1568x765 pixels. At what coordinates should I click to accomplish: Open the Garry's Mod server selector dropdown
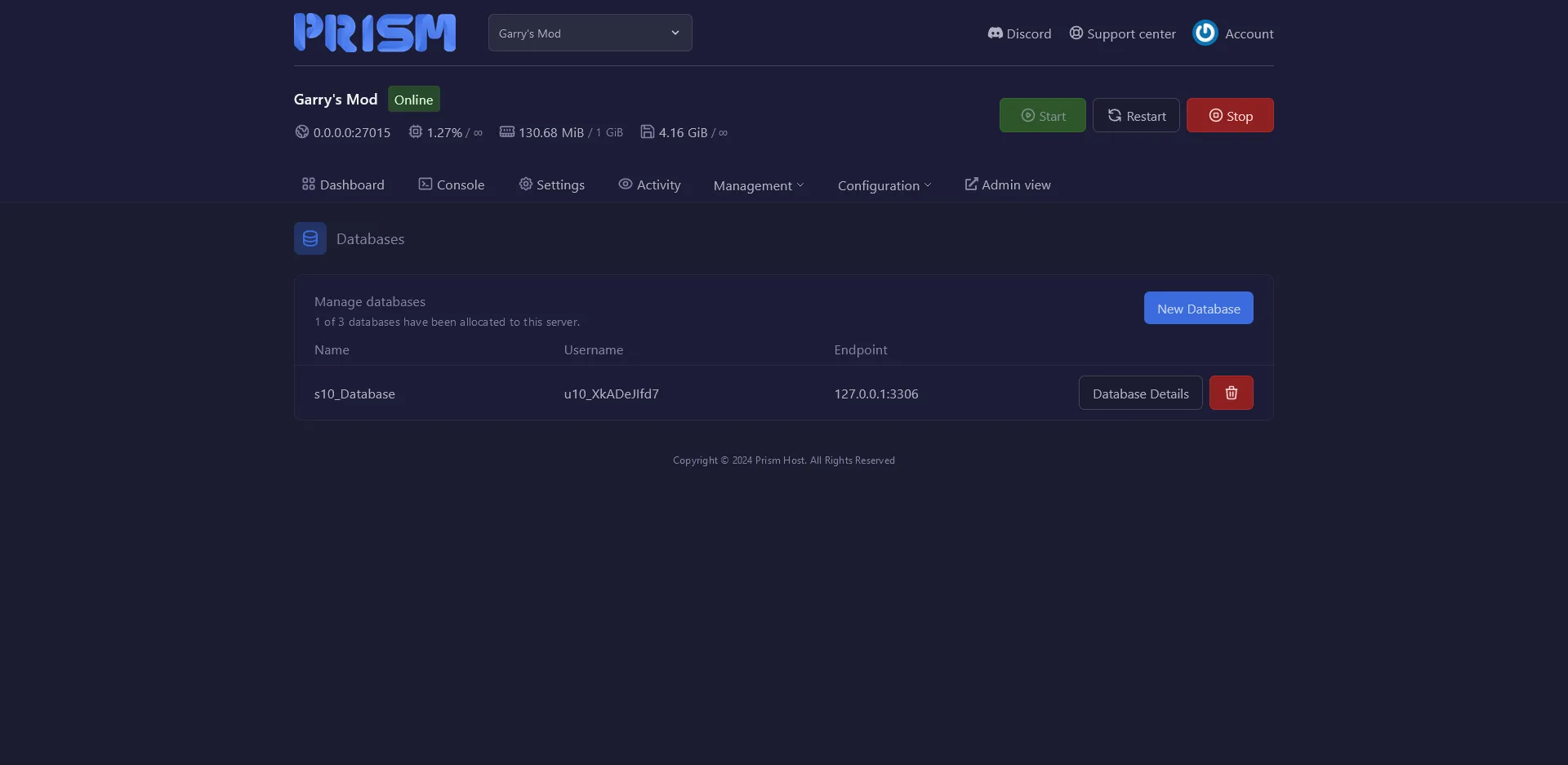click(590, 33)
